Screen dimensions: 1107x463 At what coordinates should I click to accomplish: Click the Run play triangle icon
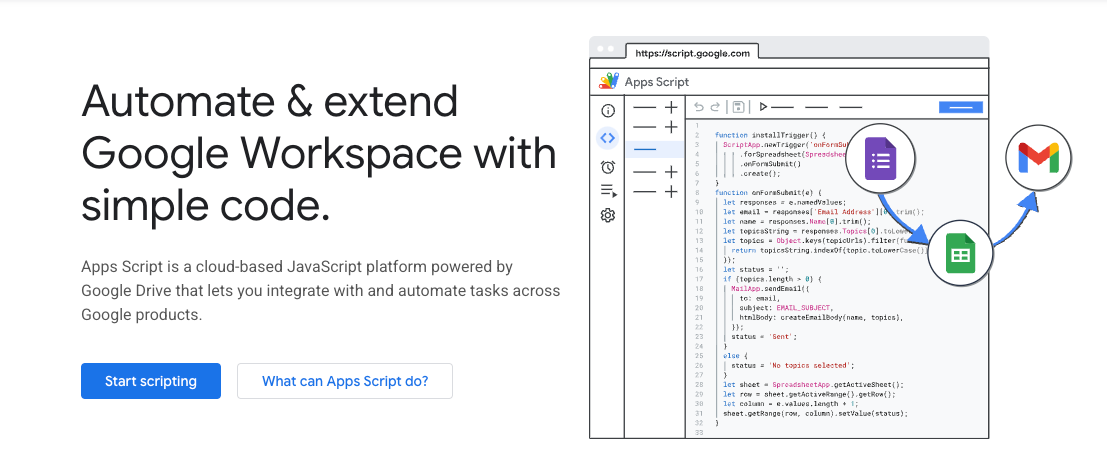point(762,107)
